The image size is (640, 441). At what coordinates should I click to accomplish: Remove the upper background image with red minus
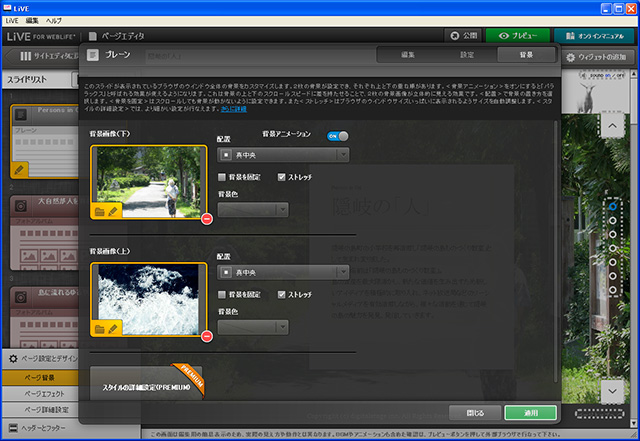click(x=207, y=336)
